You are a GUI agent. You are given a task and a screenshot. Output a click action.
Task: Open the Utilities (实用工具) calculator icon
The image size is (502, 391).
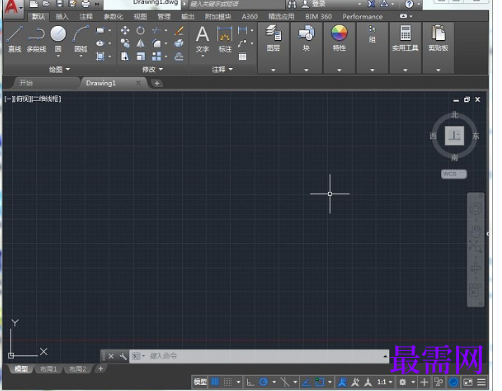pos(405,37)
